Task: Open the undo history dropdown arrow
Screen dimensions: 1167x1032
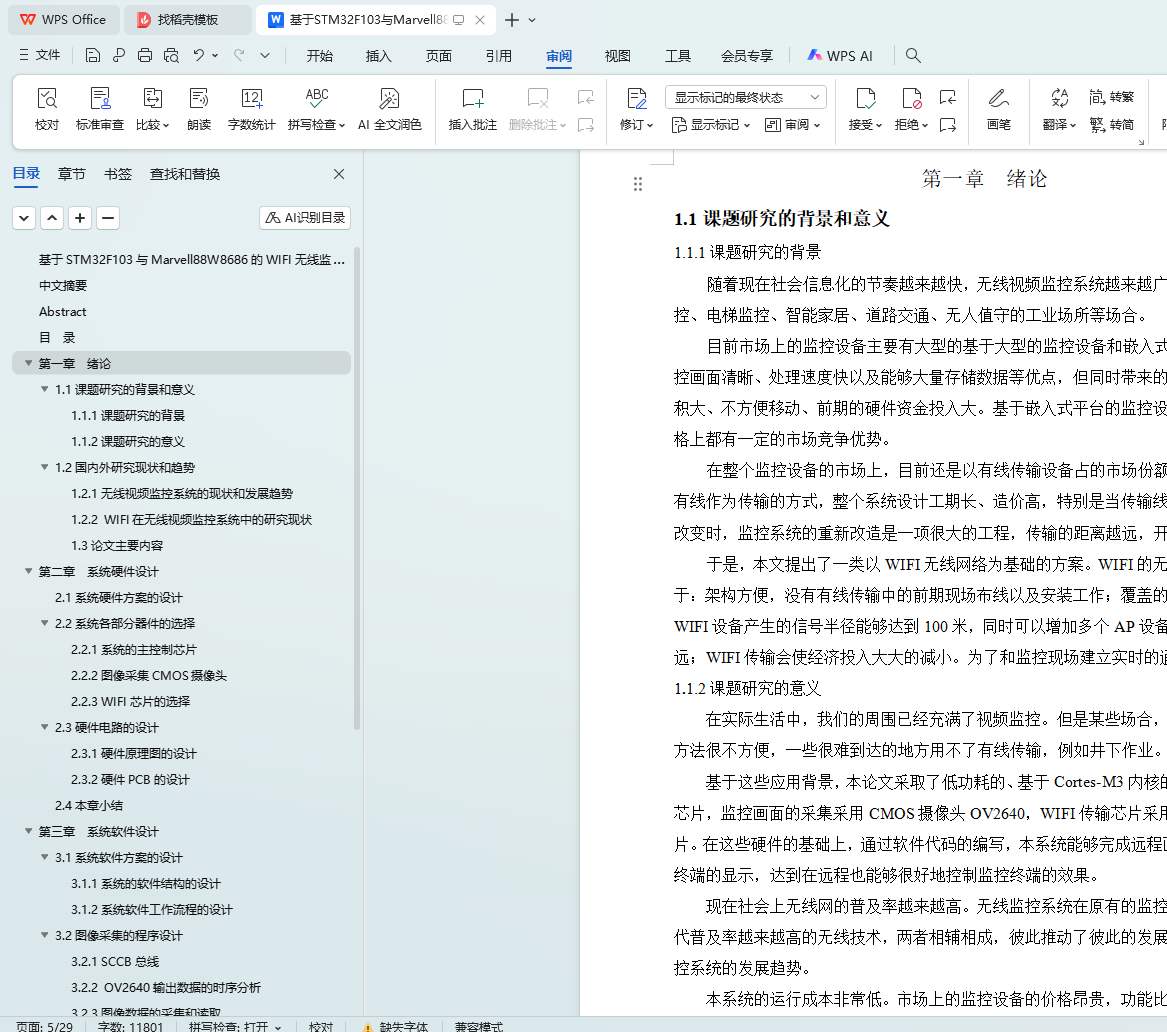Action: (215, 55)
